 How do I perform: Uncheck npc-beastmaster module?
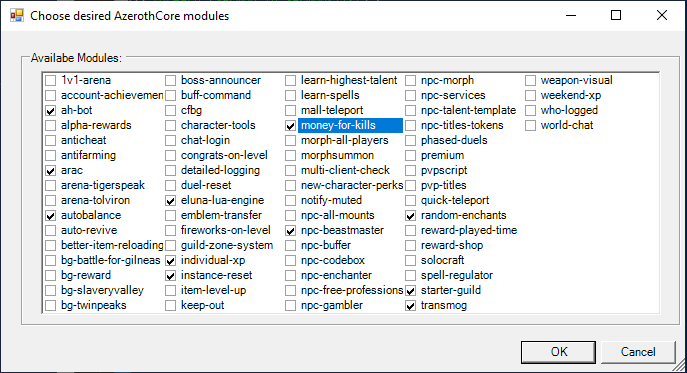click(290, 231)
